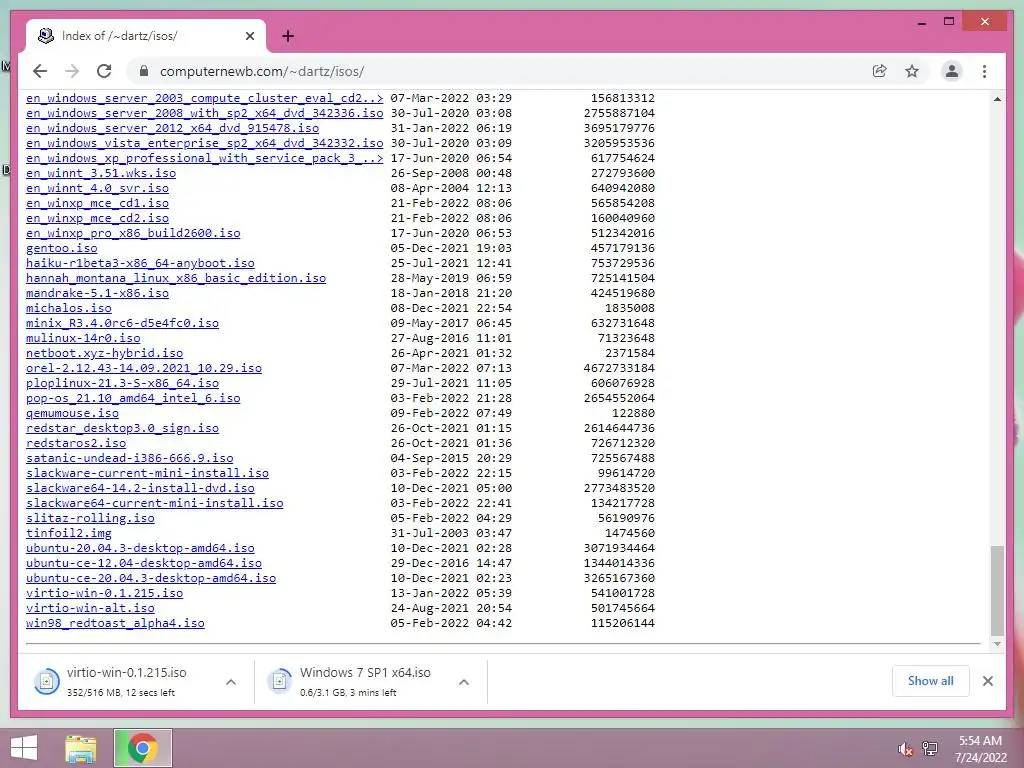Expand options for virtio-win-0.1.215.iso download
Viewport: 1024px width, 768px height.
(231, 682)
